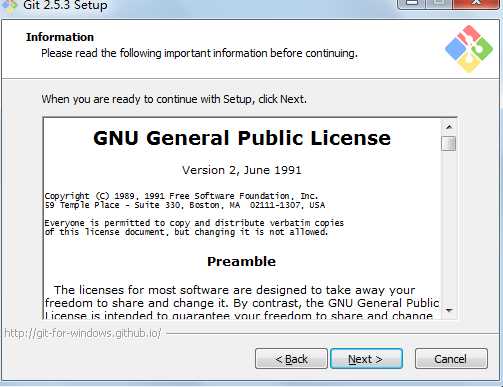Click 'The licenses for most software' paragraph line

tap(234, 290)
